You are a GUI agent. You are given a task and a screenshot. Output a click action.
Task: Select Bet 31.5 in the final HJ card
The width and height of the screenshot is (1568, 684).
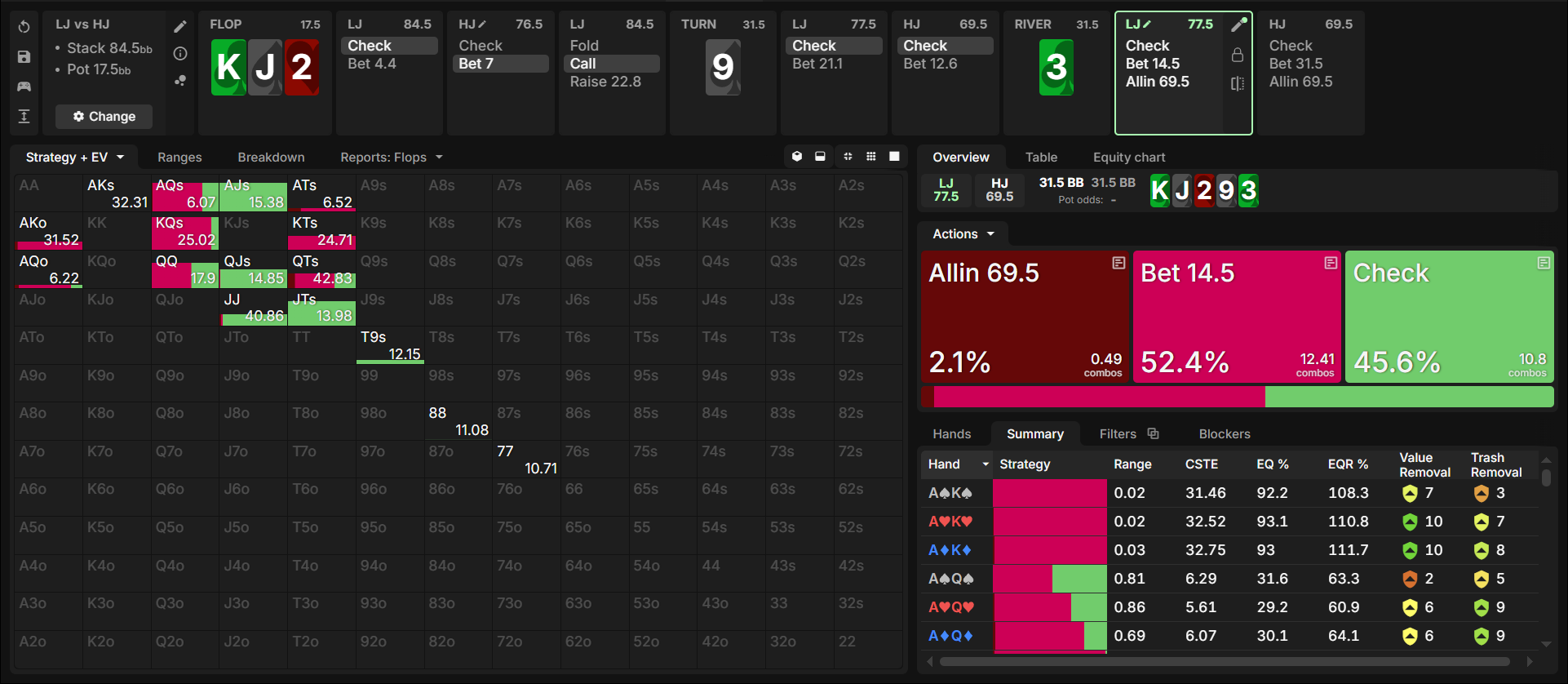pos(1296,64)
